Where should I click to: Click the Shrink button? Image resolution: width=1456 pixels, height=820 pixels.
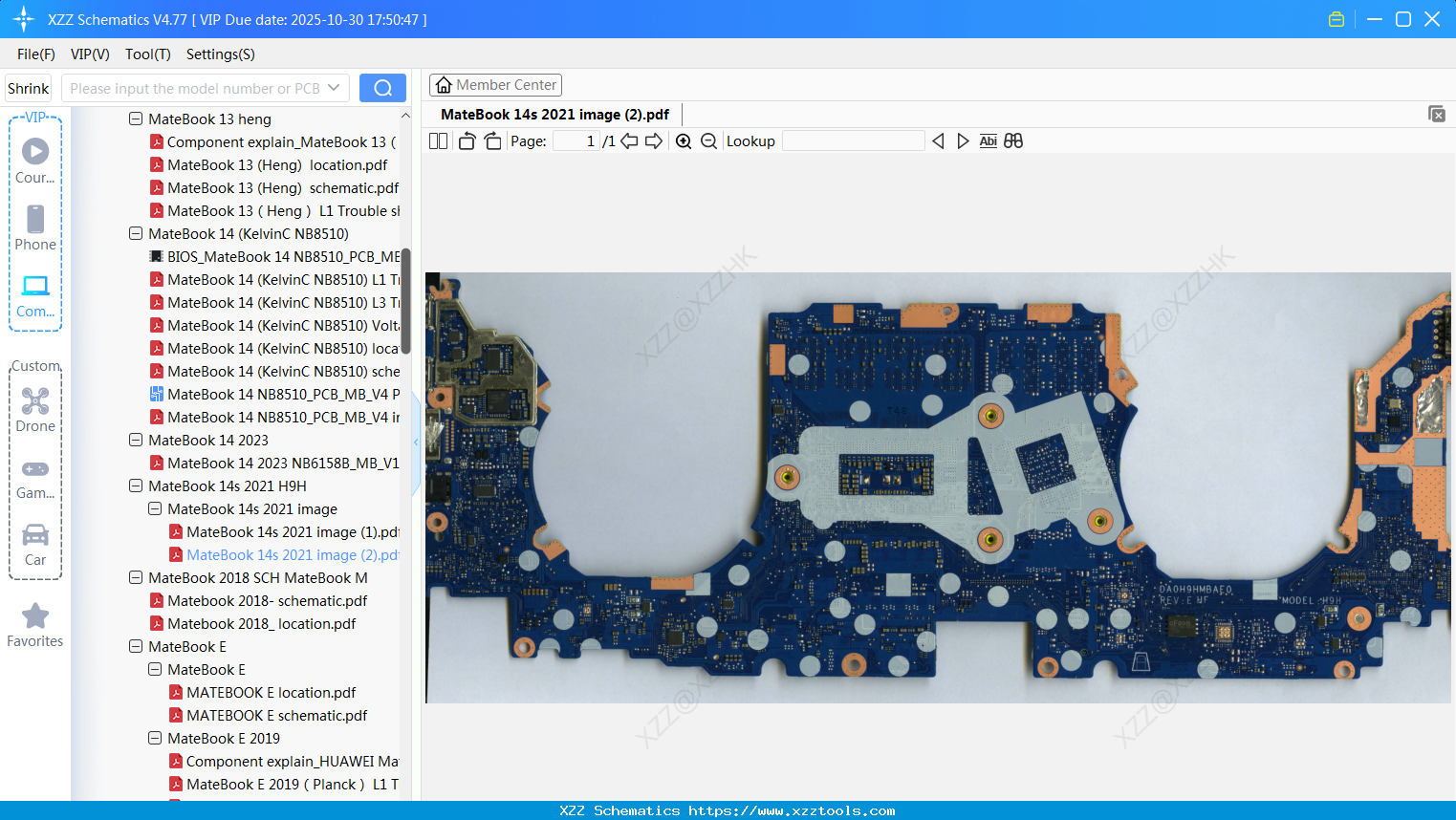pos(29,88)
